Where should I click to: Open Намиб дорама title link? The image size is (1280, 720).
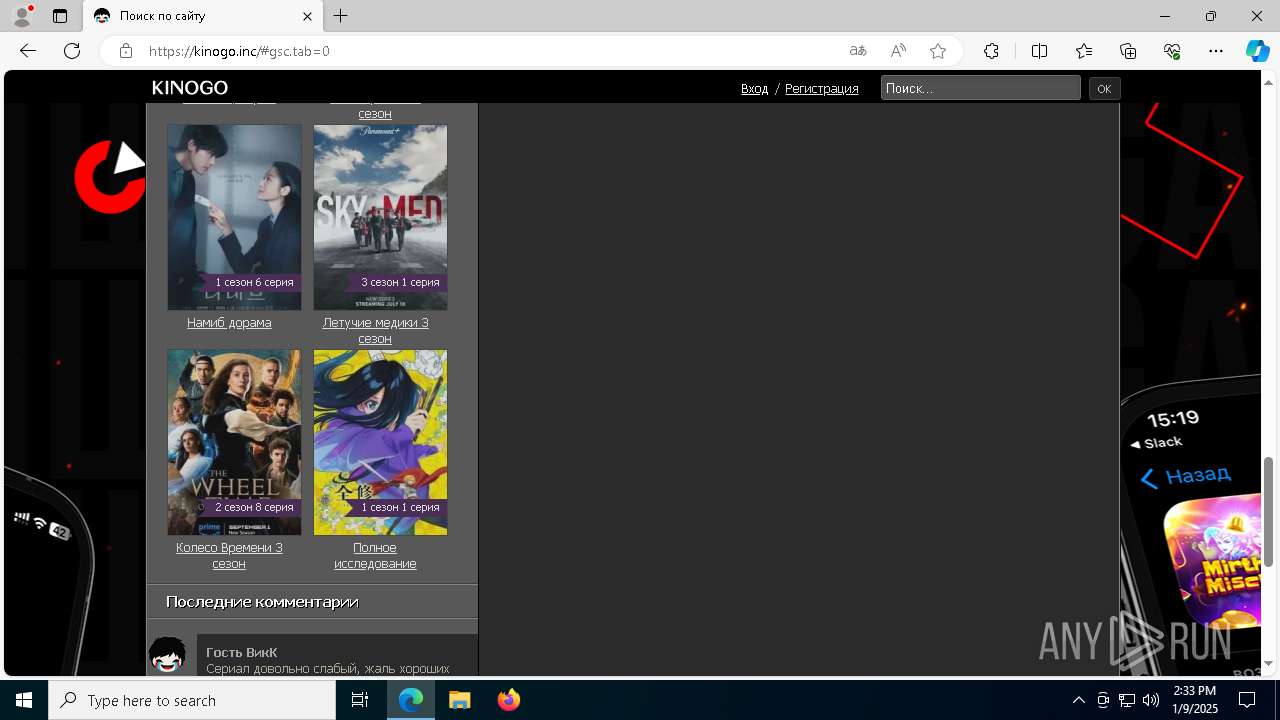click(x=229, y=323)
